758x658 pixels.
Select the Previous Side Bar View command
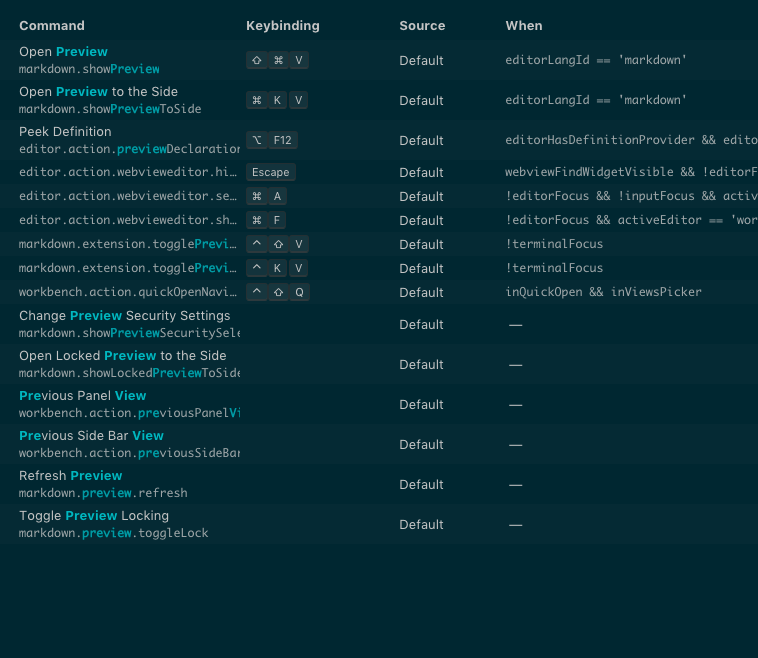tap(379, 444)
